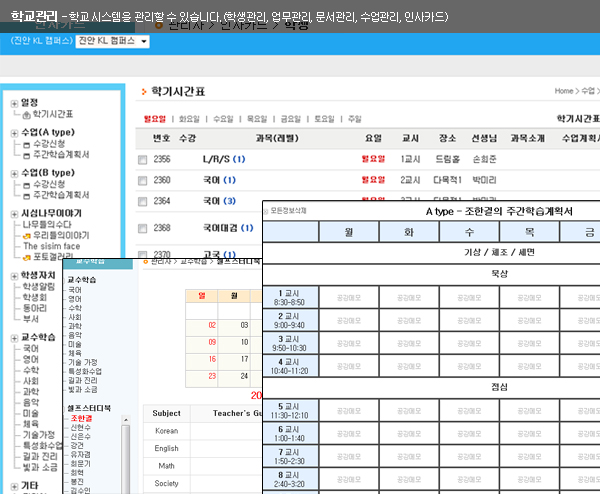
Task: Collapse the 학생자치 tree section
Action: click(x=13, y=275)
